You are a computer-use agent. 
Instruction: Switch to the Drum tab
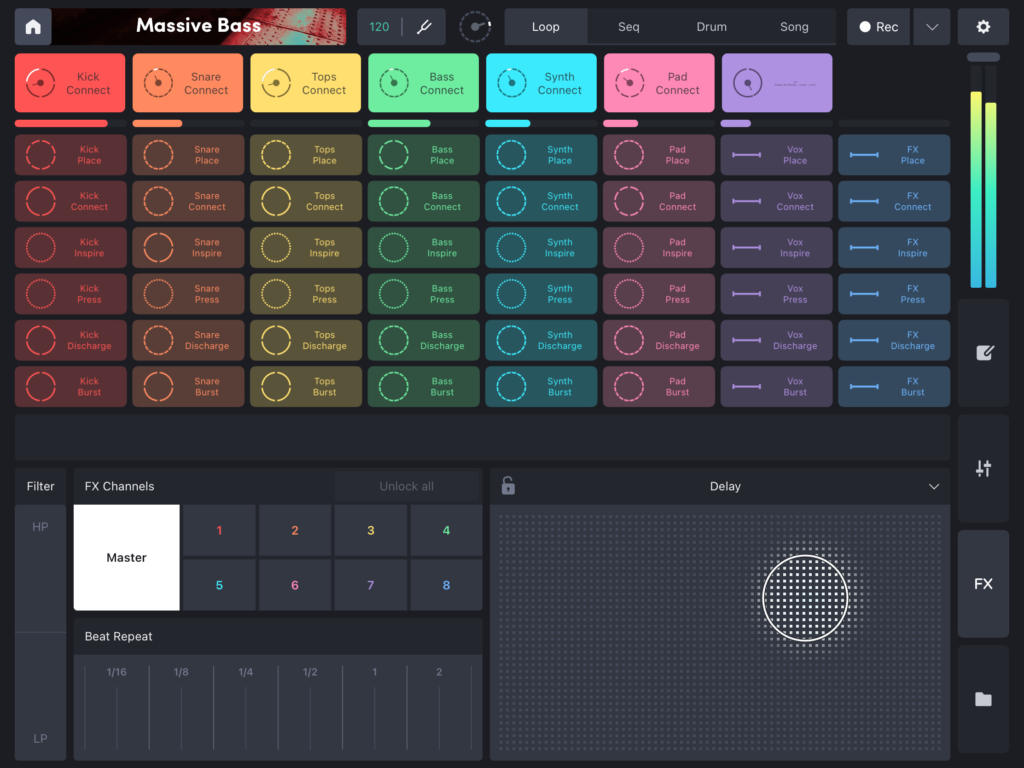click(x=711, y=27)
